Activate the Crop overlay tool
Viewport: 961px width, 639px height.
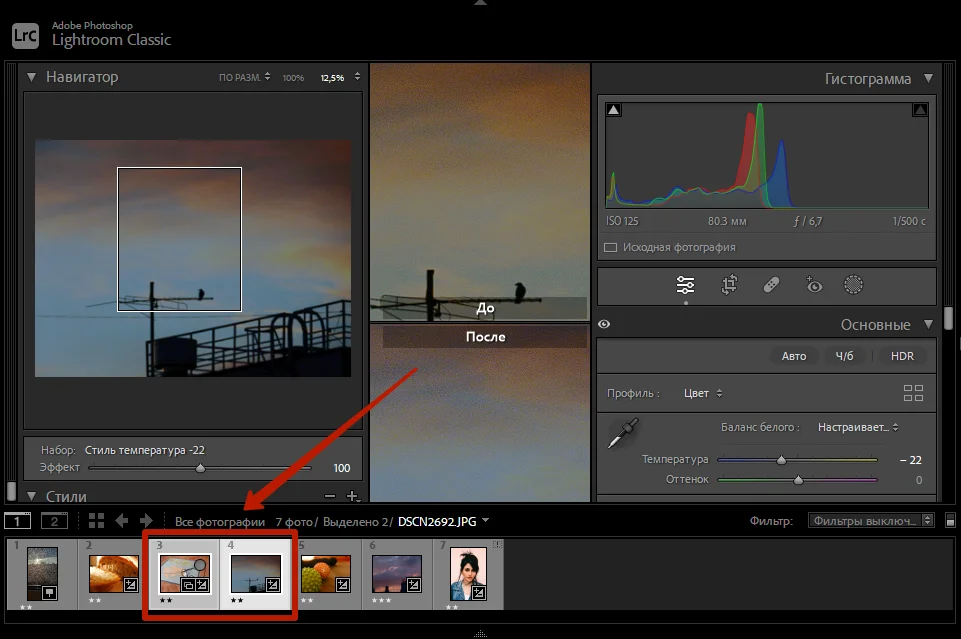point(729,286)
